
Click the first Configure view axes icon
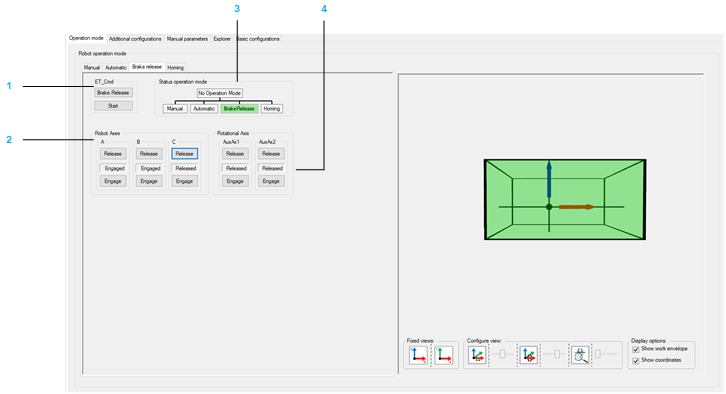coord(477,355)
